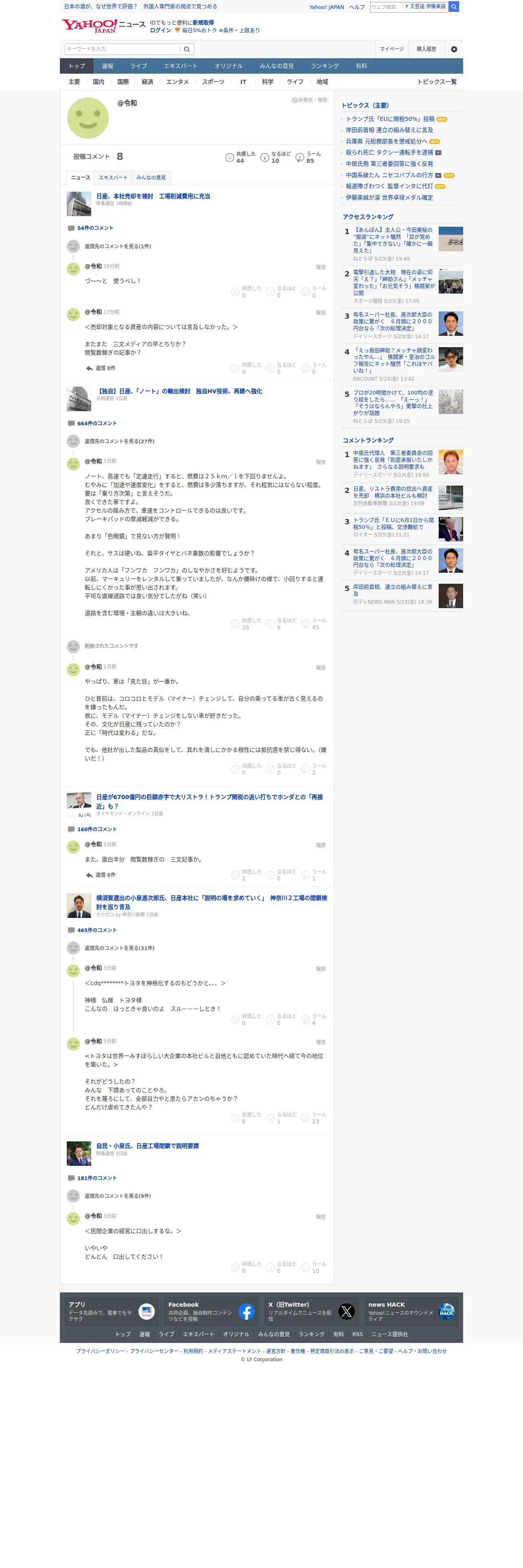Viewport: 523px width, 1568px height.
Task: Switch to the ニュース comments tab
Action: 80,178
